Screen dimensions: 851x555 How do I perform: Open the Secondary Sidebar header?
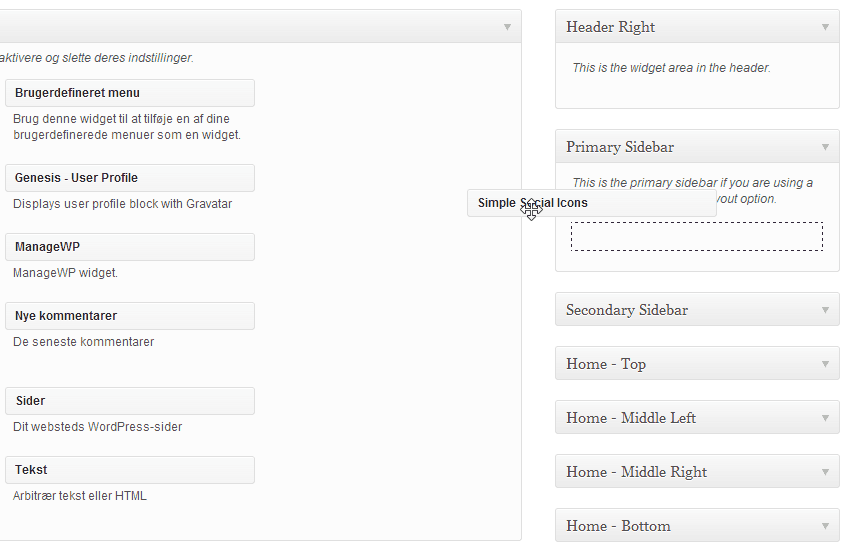tap(697, 310)
